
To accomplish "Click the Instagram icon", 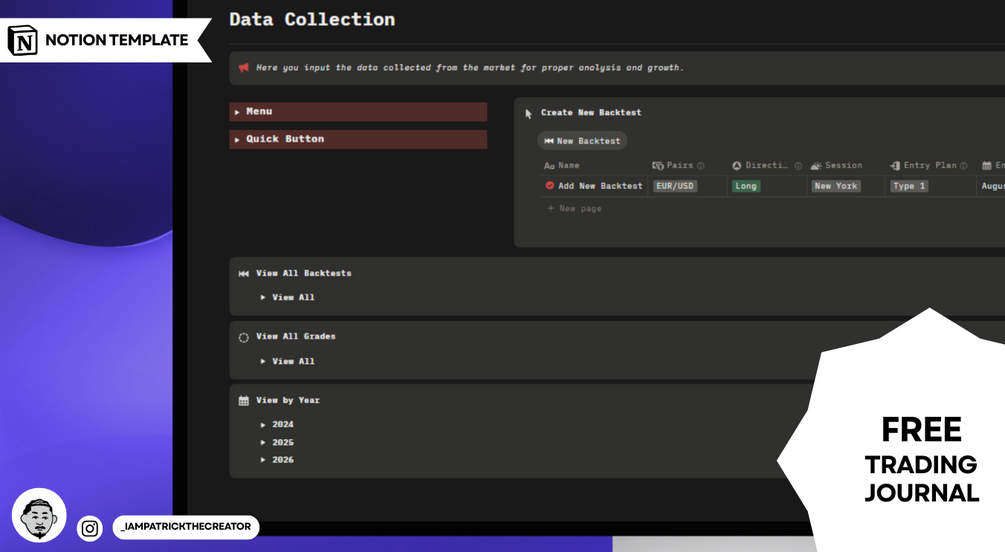I will pyautogui.click(x=90, y=528).
